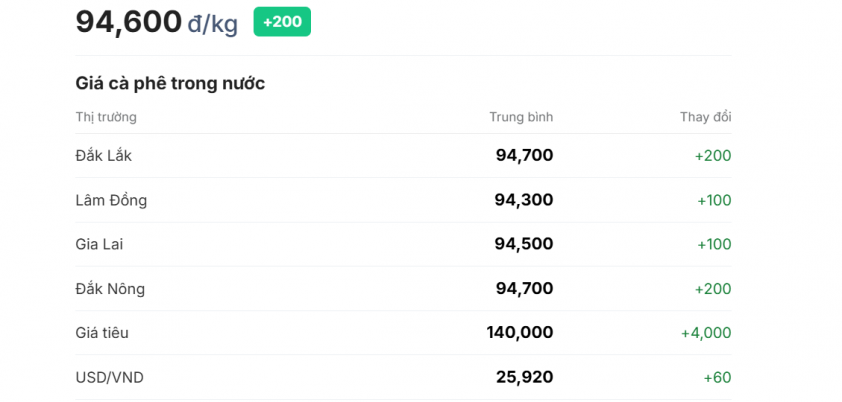
Task: Click the green +200 badge
Action: click(282, 22)
